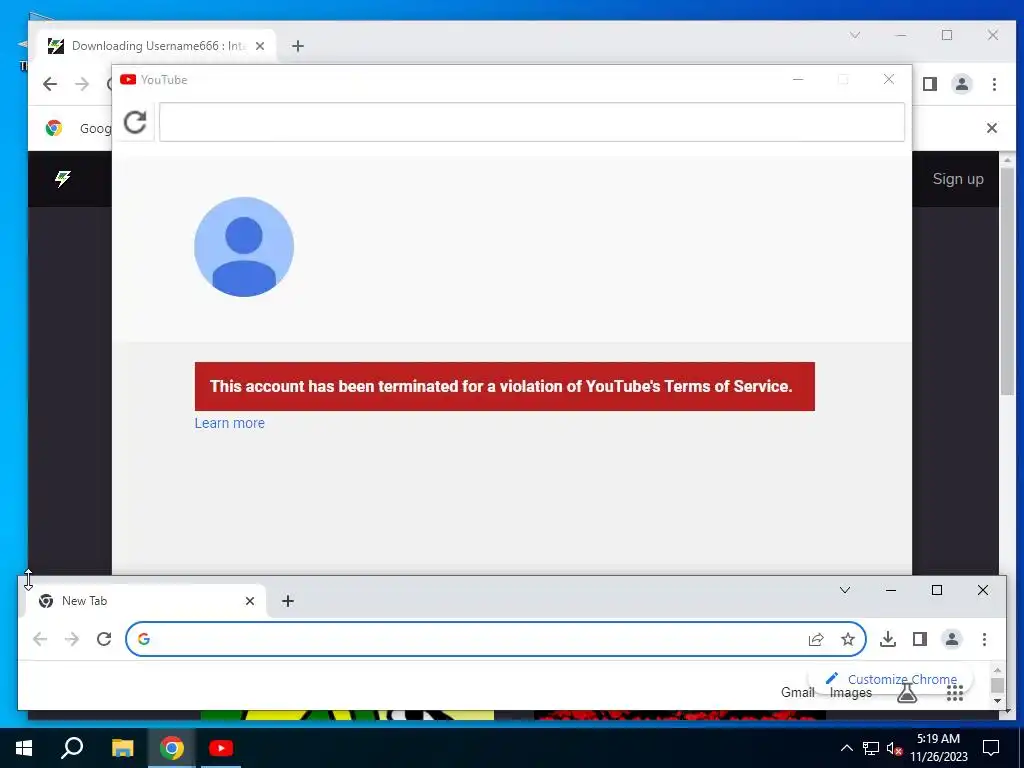
Task: Click the YouTube logo in popup title bar
Action: pos(128,80)
